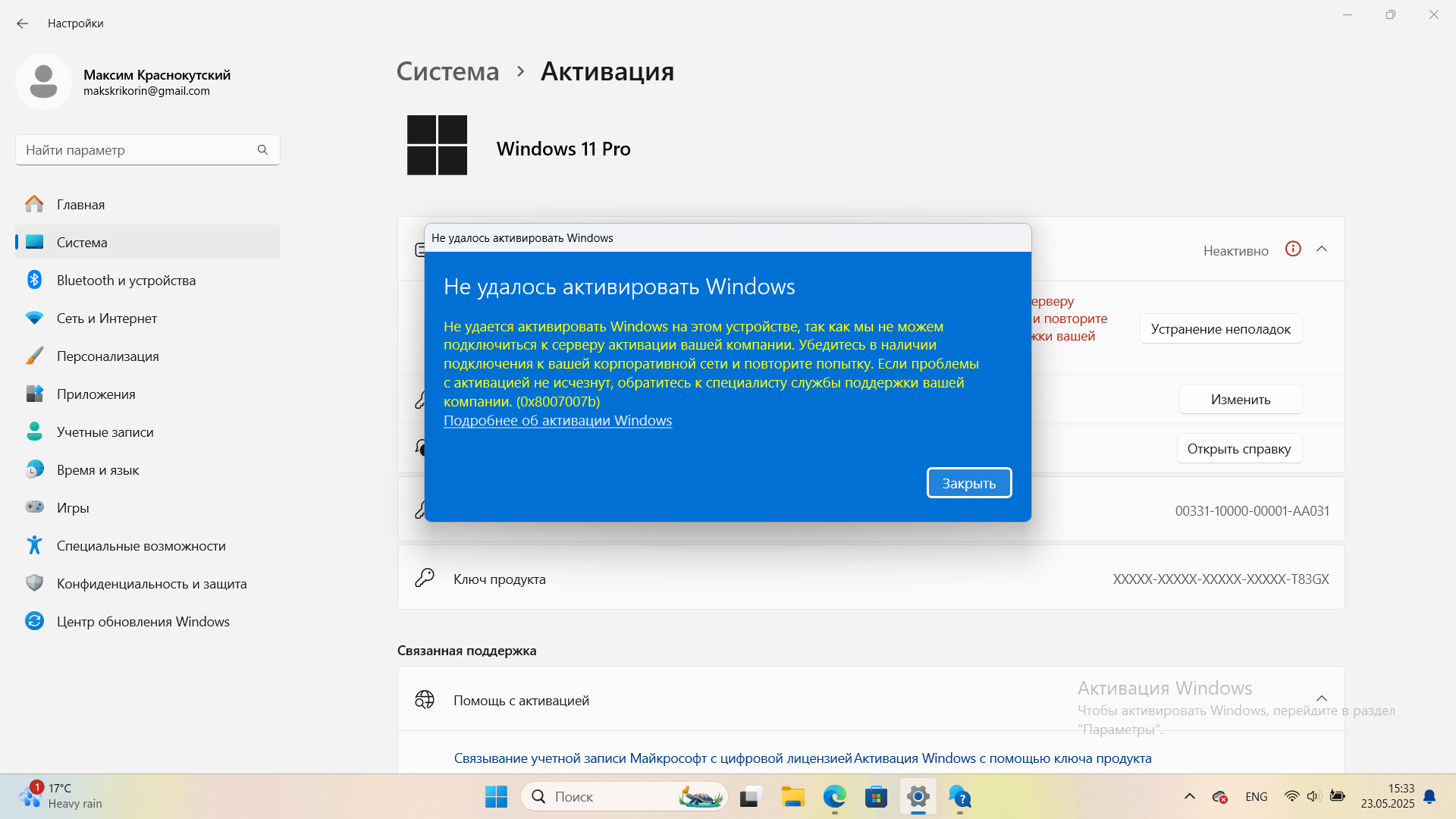Click the volume speaker tray icon

coord(1313,796)
